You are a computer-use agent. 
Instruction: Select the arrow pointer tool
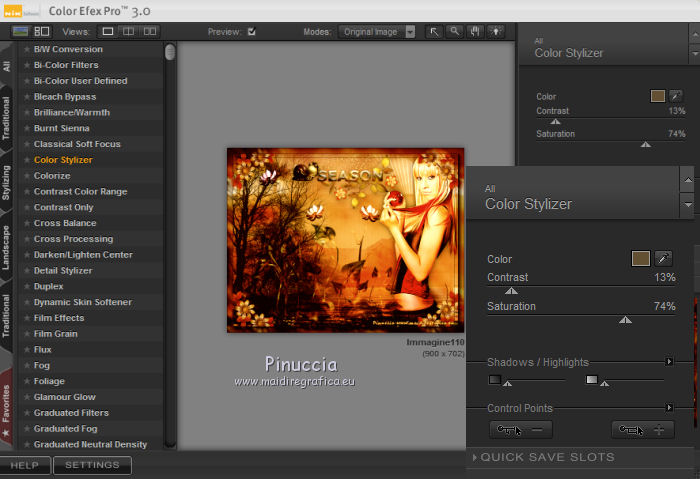tap(434, 32)
